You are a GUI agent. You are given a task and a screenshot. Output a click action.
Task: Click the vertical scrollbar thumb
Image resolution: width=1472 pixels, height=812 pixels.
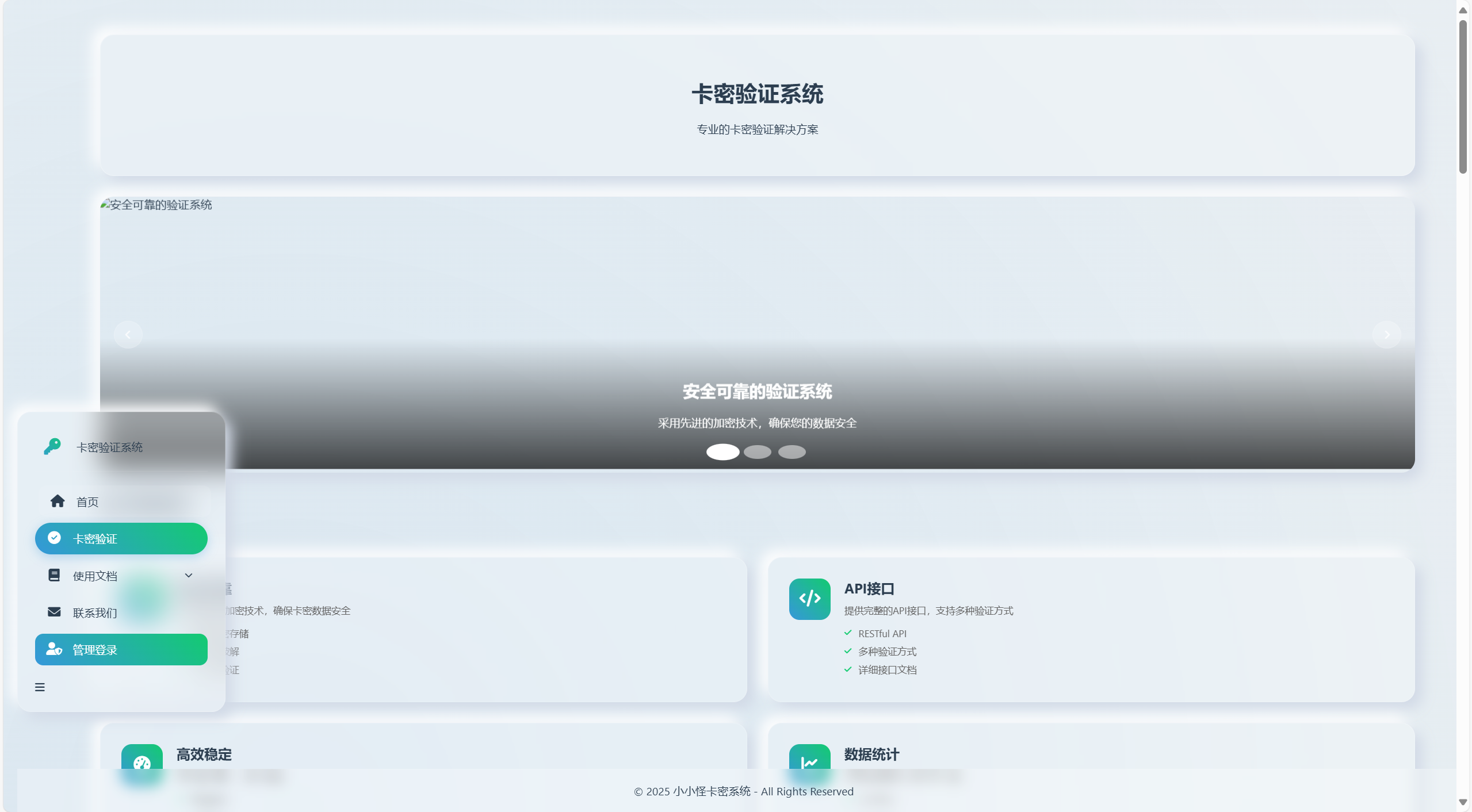point(1463,98)
